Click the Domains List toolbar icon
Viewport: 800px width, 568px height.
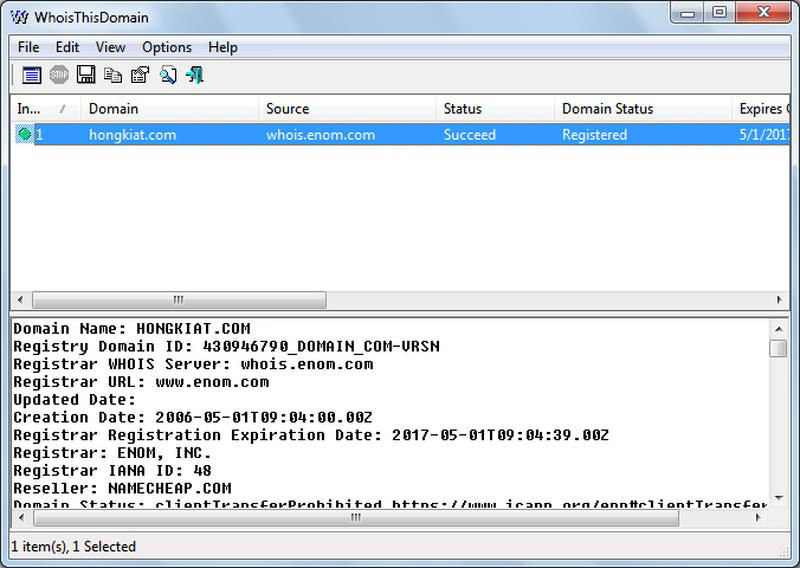pos(32,75)
